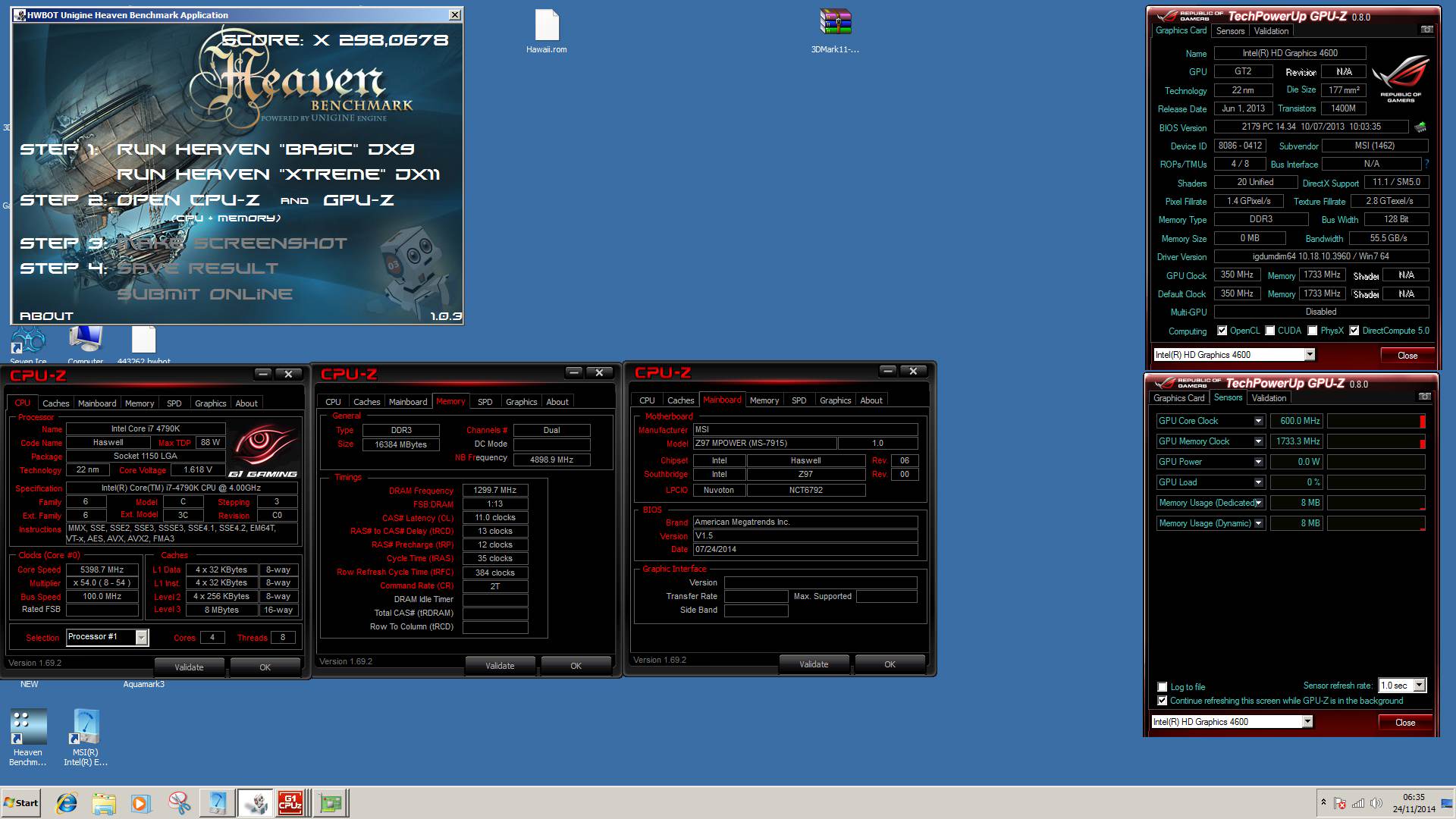Screen dimensions: 1456x819
Task: Click Run Heaven "Xtreme" DX11 step
Action: coord(278,174)
